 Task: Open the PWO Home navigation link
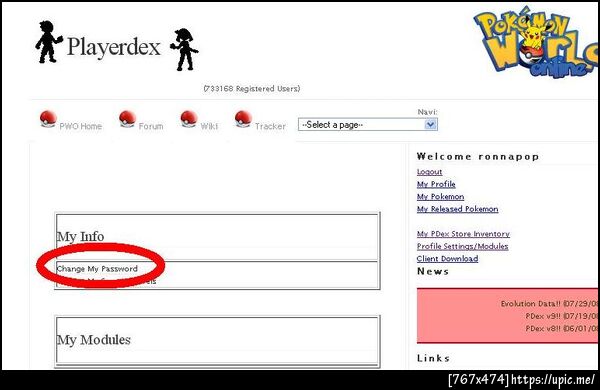(81, 126)
